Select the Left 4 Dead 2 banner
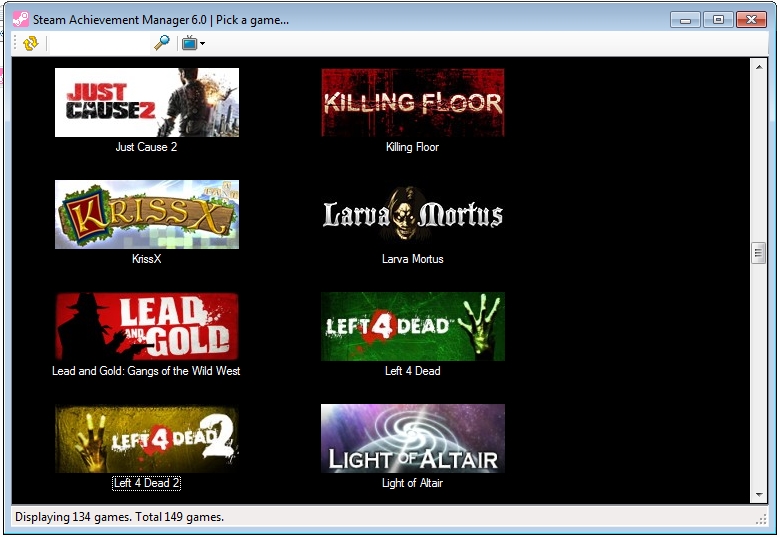The height and width of the screenshot is (537, 780). (x=147, y=438)
